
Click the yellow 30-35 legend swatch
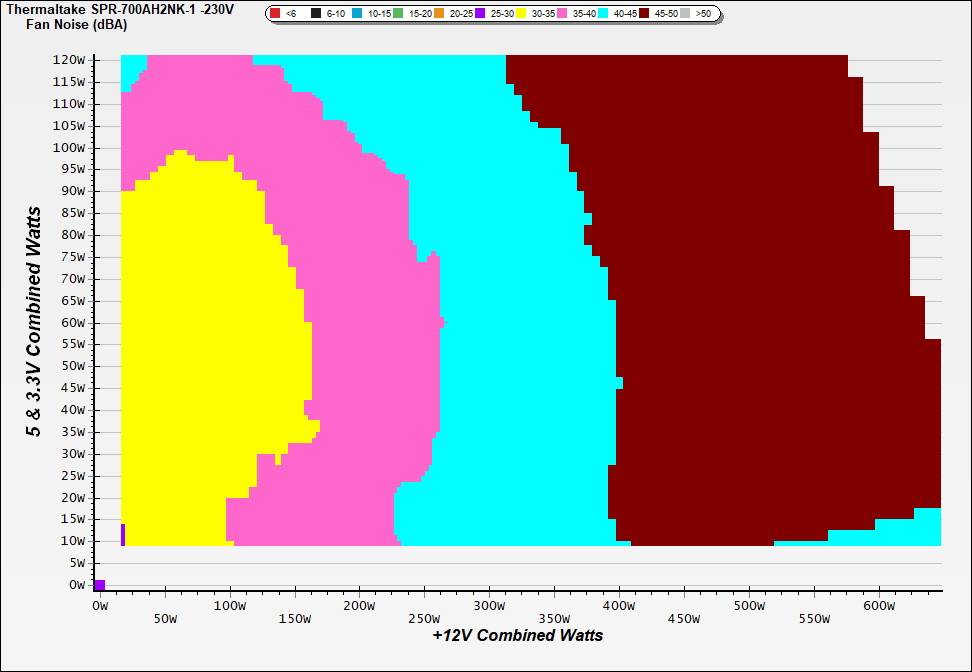click(522, 14)
